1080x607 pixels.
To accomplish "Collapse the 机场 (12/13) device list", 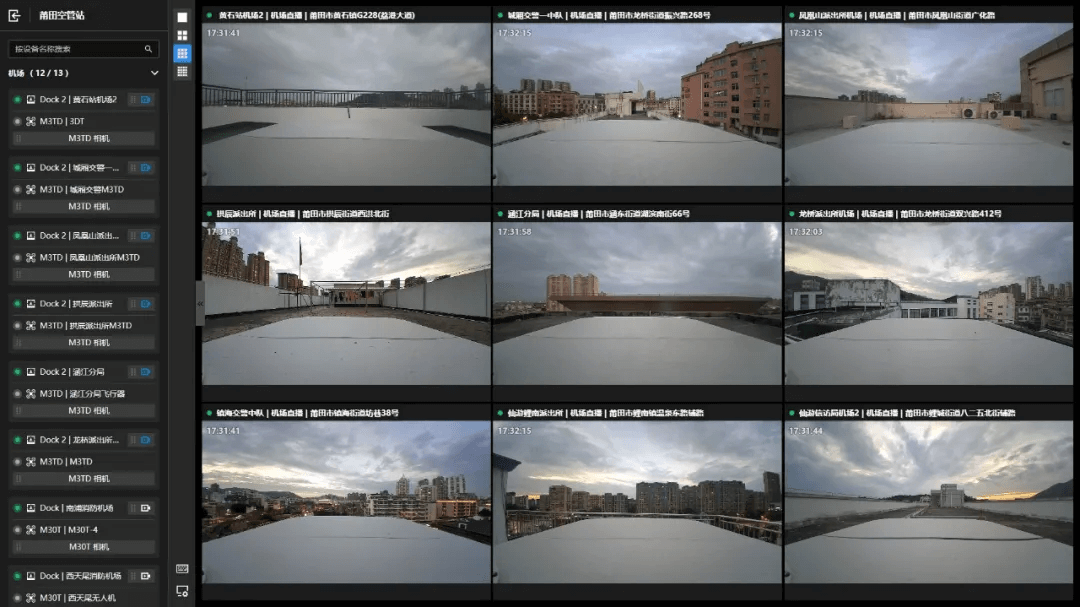I will (x=154, y=73).
